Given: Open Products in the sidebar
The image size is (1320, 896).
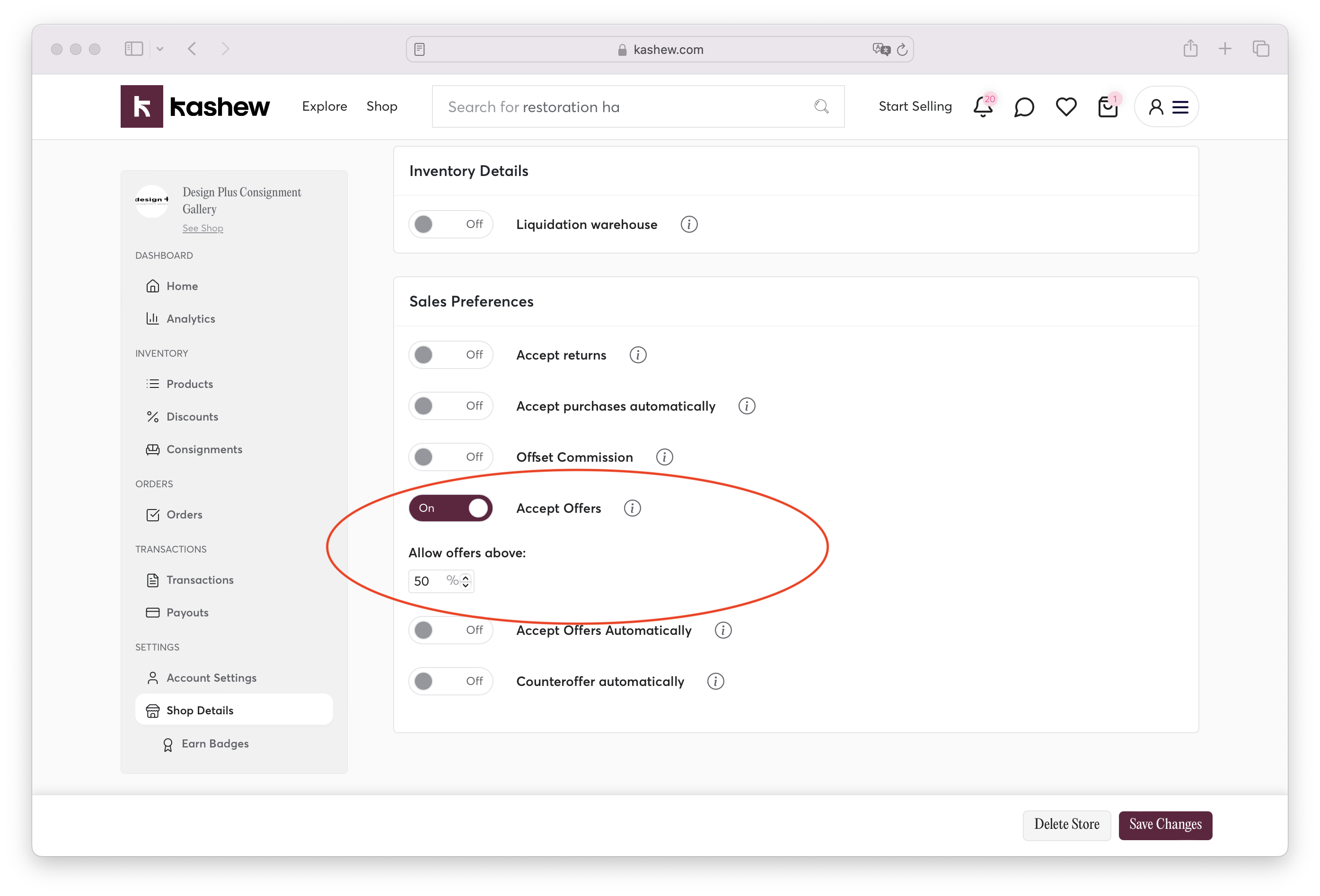Looking at the screenshot, I should (189, 384).
